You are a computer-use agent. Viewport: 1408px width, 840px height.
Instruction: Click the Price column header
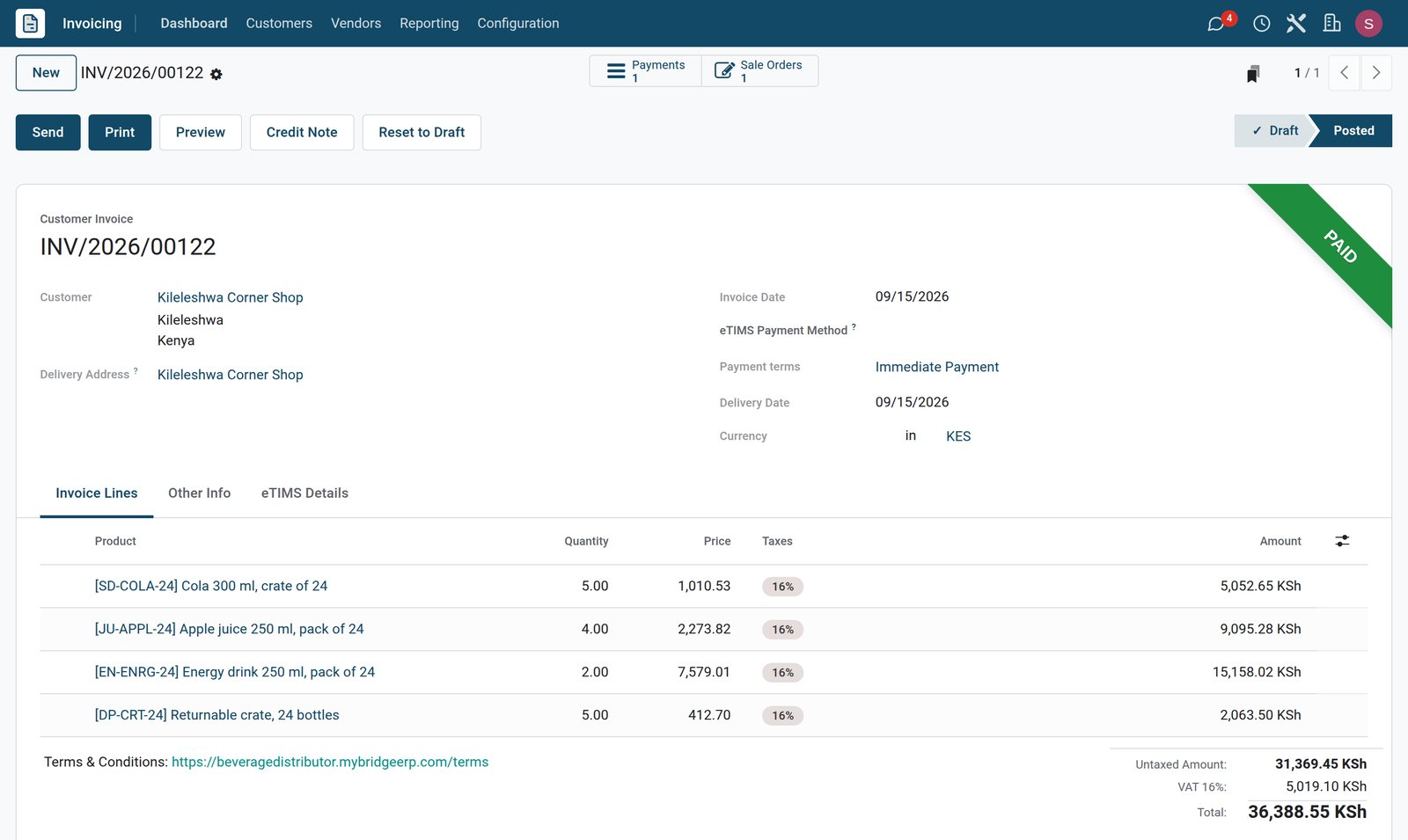pos(717,541)
